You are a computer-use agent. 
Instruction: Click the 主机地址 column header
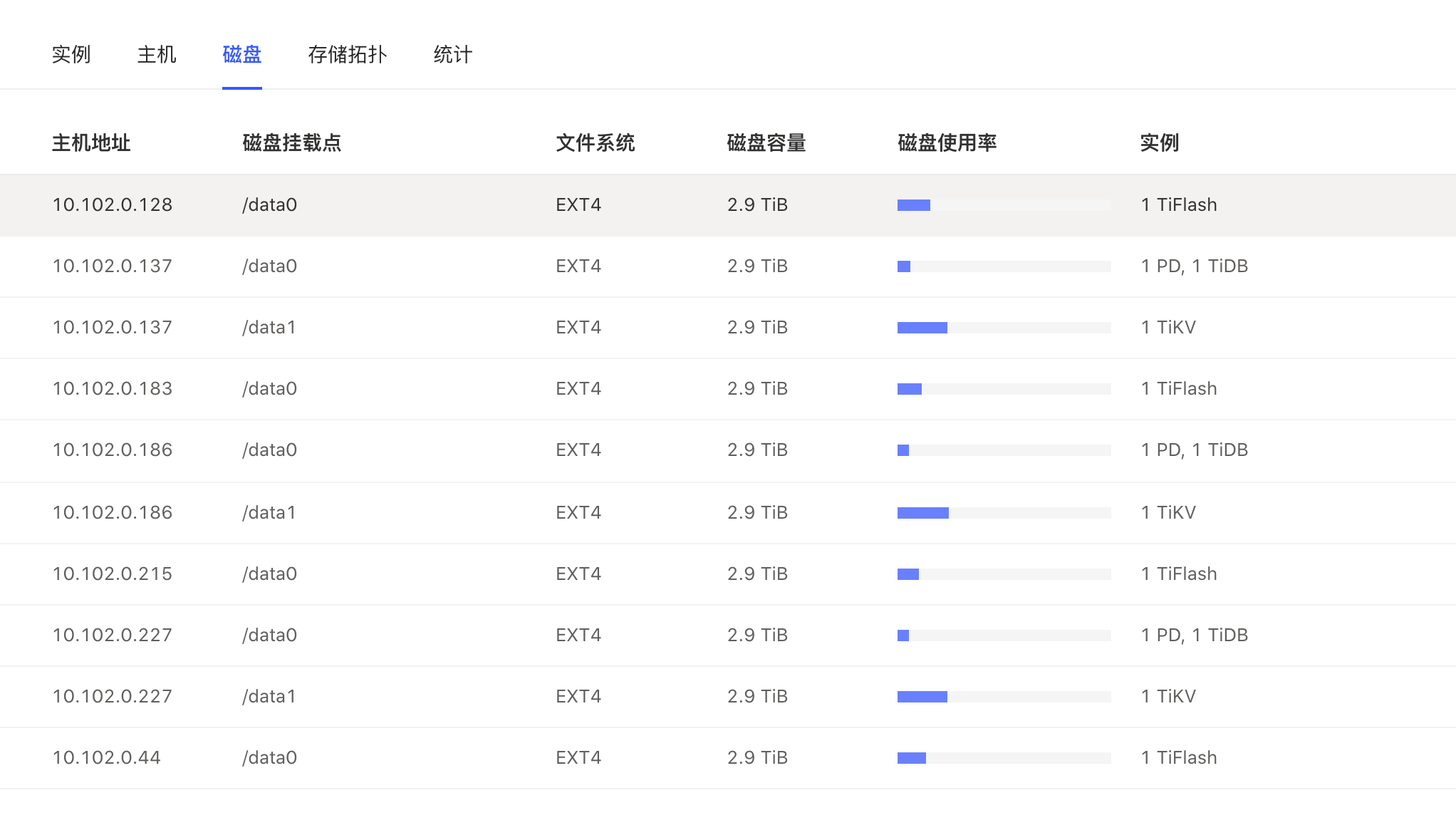click(91, 142)
